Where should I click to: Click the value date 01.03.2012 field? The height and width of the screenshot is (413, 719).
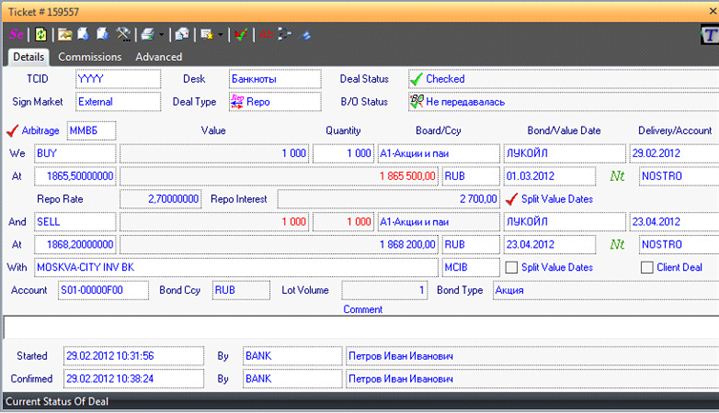click(549, 176)
